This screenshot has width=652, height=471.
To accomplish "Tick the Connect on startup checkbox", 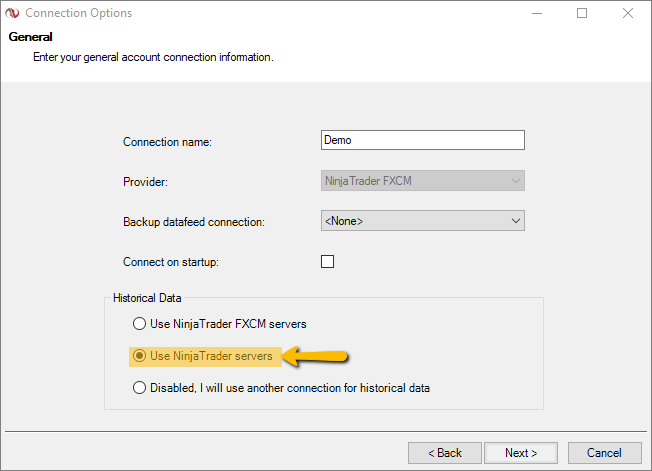I will coord(327,262).
